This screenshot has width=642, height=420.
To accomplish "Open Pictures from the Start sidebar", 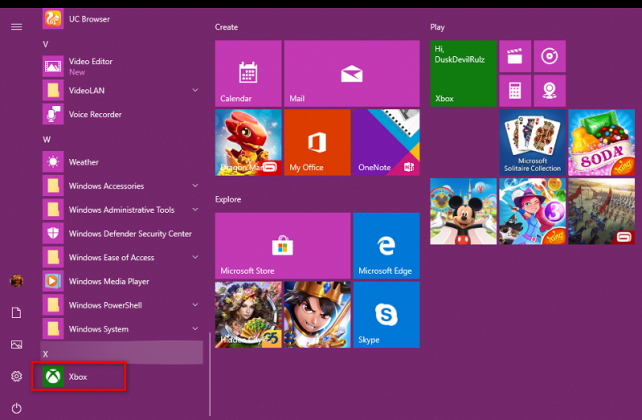I will click(x=16, y=344).
